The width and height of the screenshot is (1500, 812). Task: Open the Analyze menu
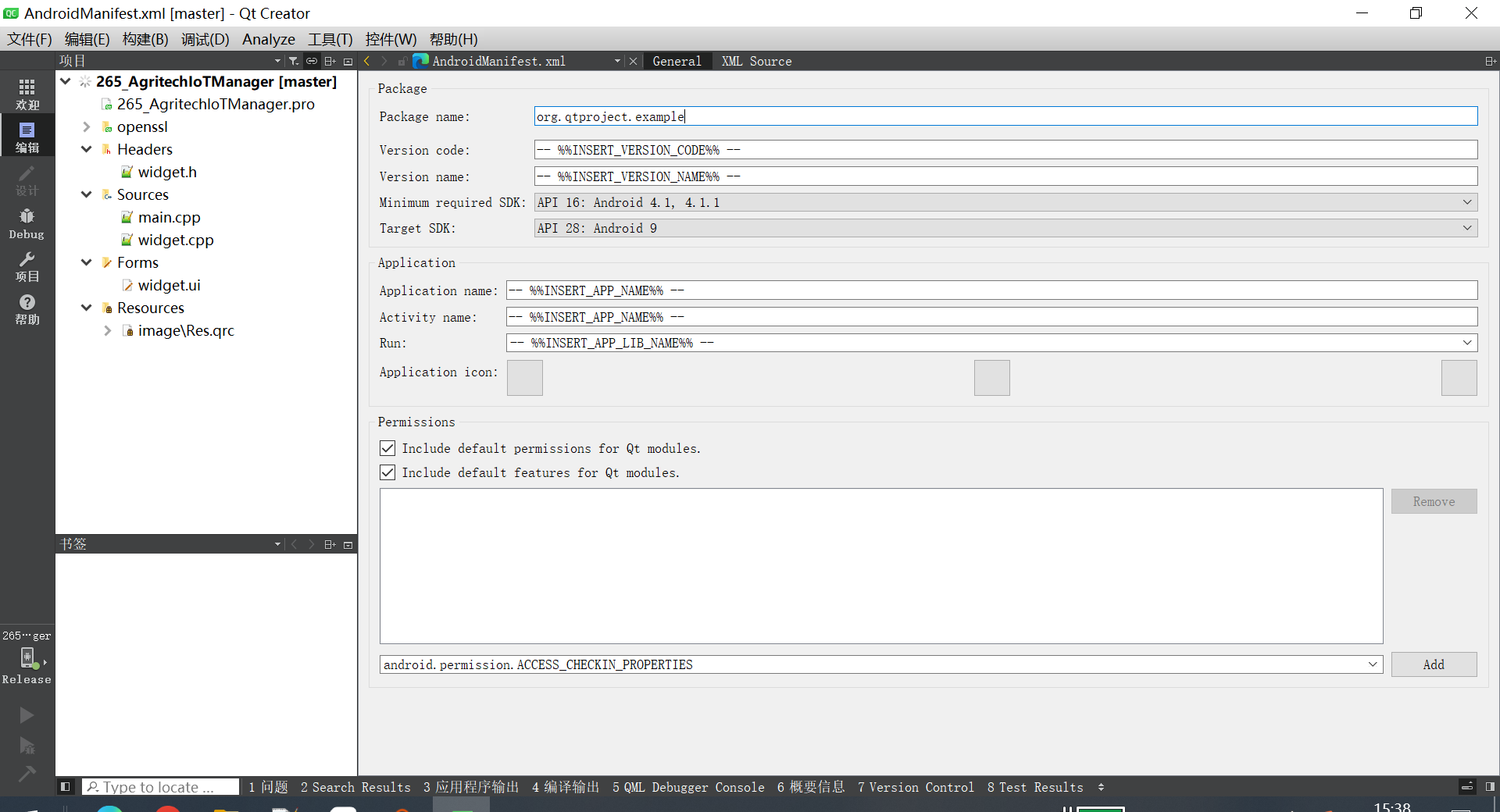coord(268,39)
